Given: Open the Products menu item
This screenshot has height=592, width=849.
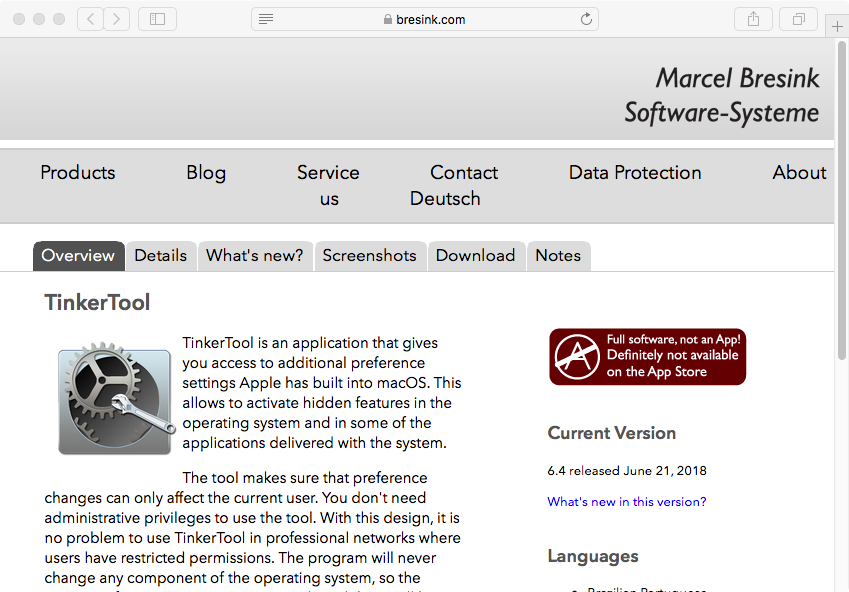Looking at the screenshot, I should 78,172.
